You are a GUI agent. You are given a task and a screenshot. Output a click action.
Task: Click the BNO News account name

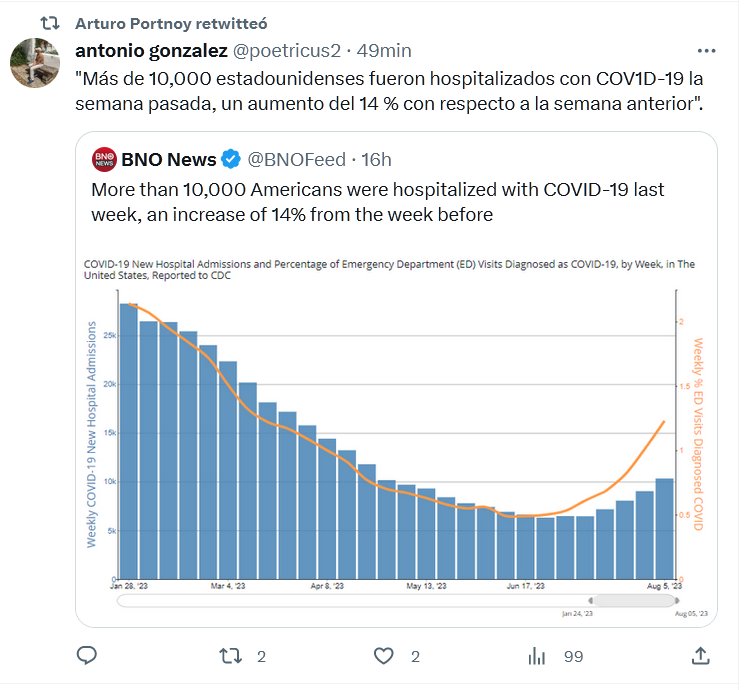click(x=168, y=159)
